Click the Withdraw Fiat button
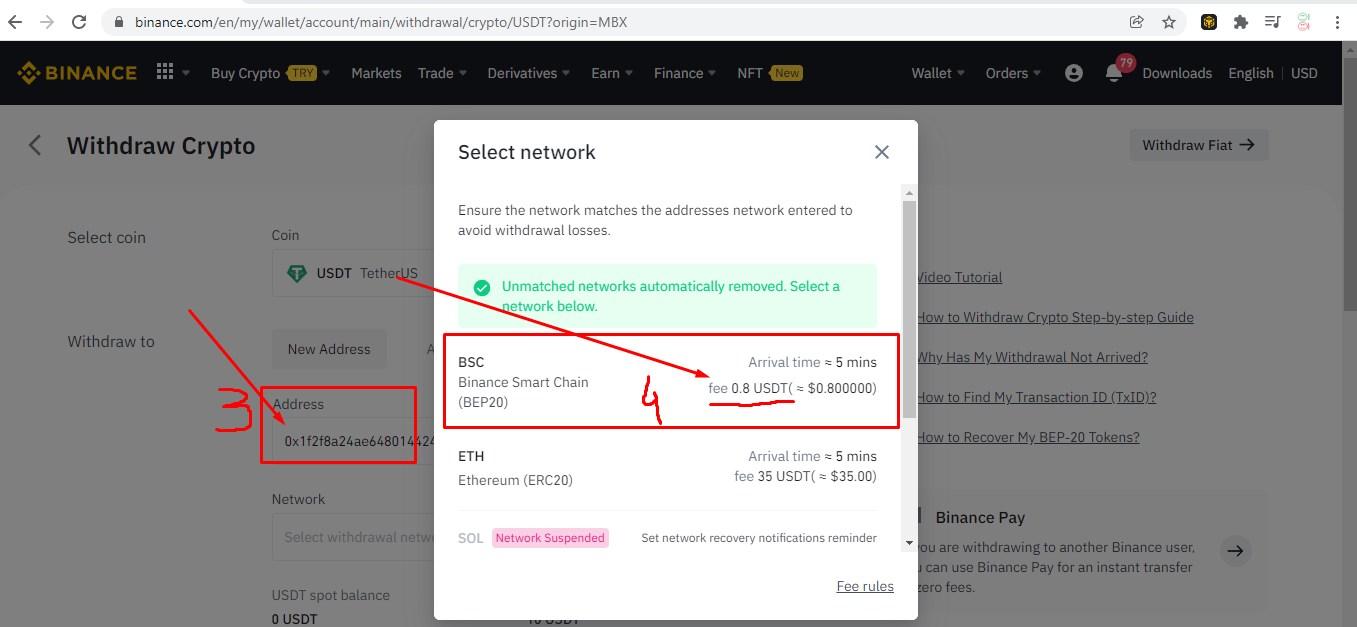This screenshot has height=627, width=1357. pos(1199,145)
